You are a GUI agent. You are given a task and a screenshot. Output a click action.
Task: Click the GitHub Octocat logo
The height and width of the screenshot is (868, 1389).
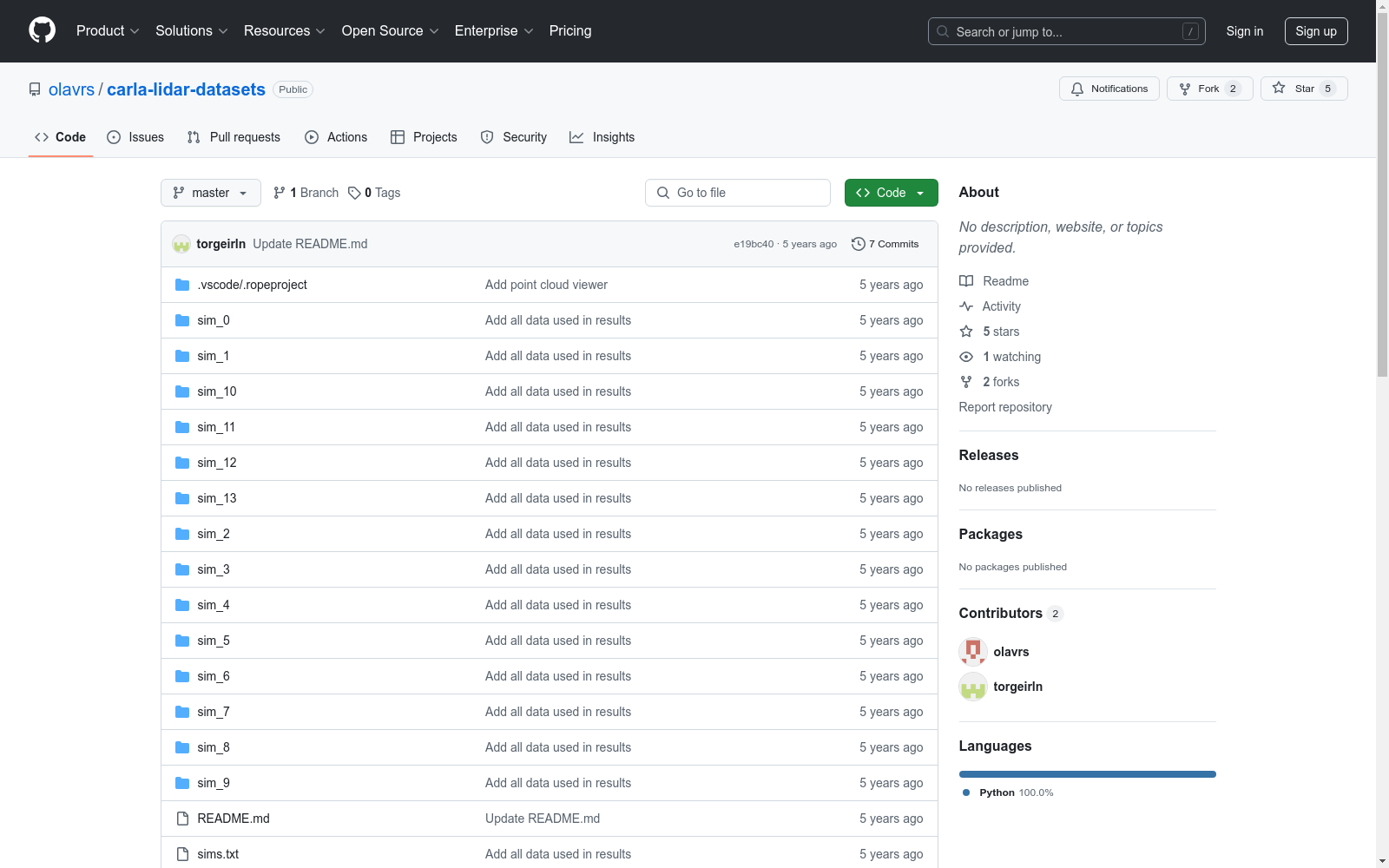pyautogui.click(x=42, y=30)
